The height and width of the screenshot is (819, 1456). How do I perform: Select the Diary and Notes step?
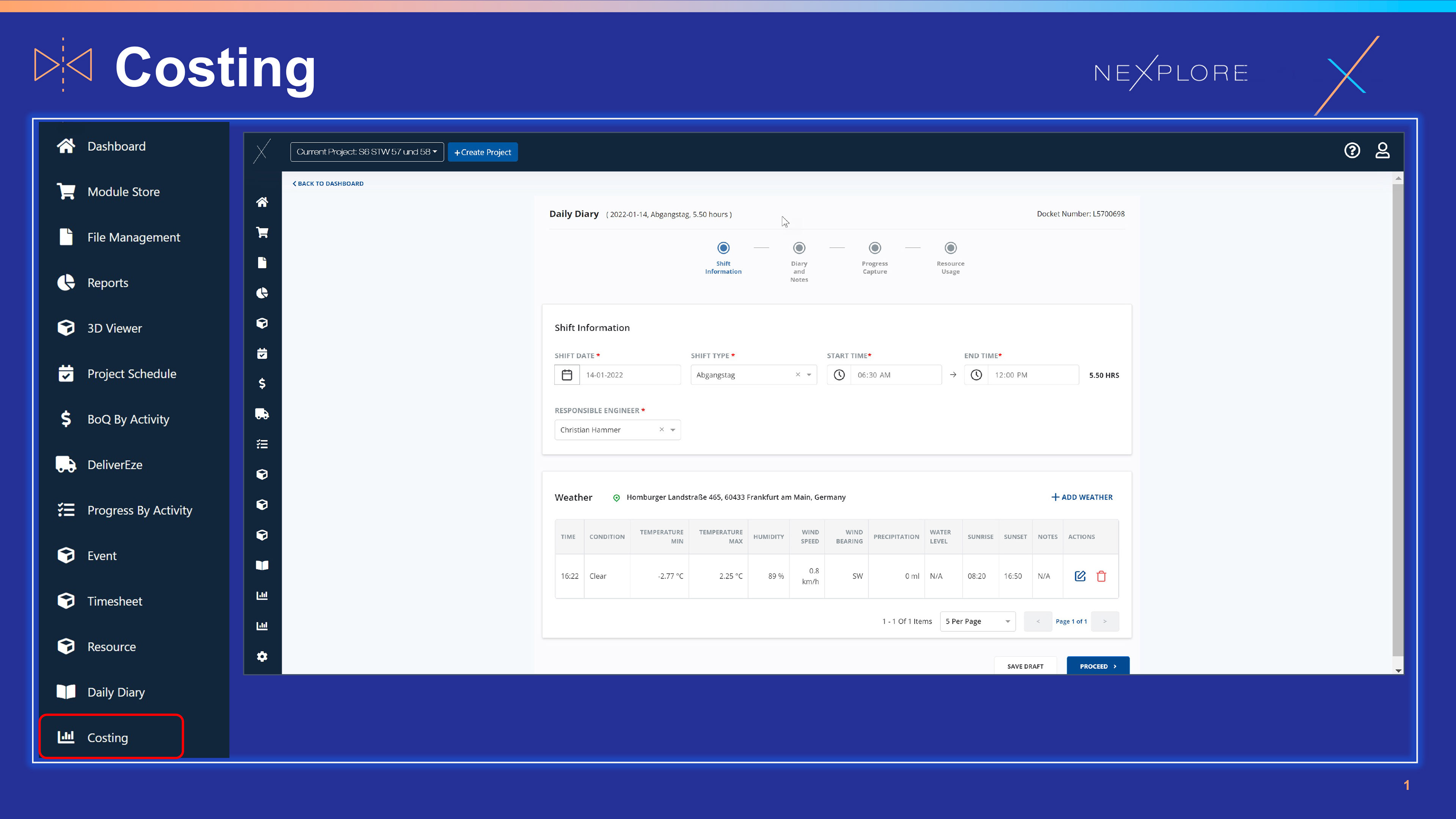(799, 248)
